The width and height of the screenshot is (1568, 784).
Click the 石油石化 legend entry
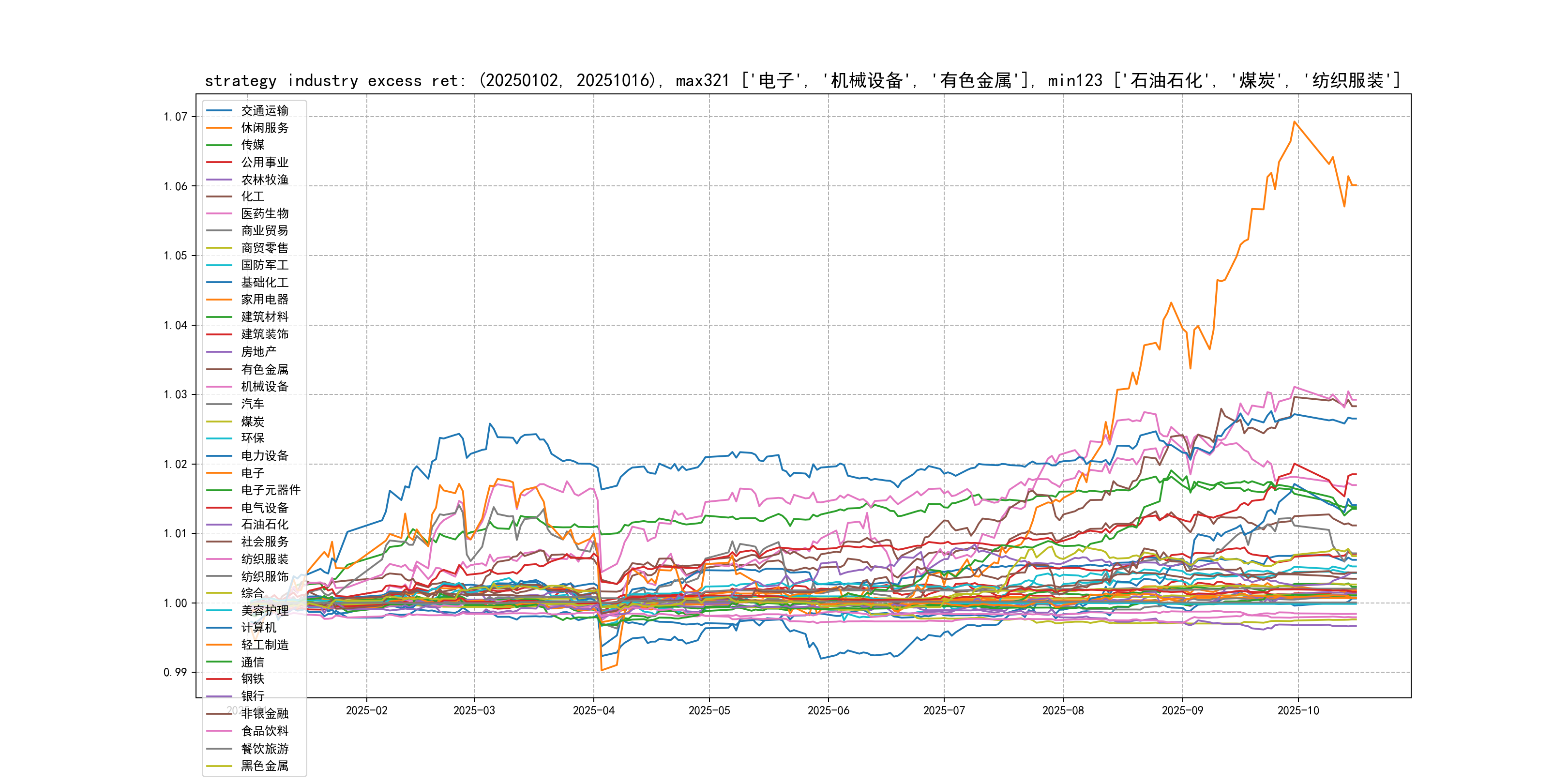click(264, 525)
